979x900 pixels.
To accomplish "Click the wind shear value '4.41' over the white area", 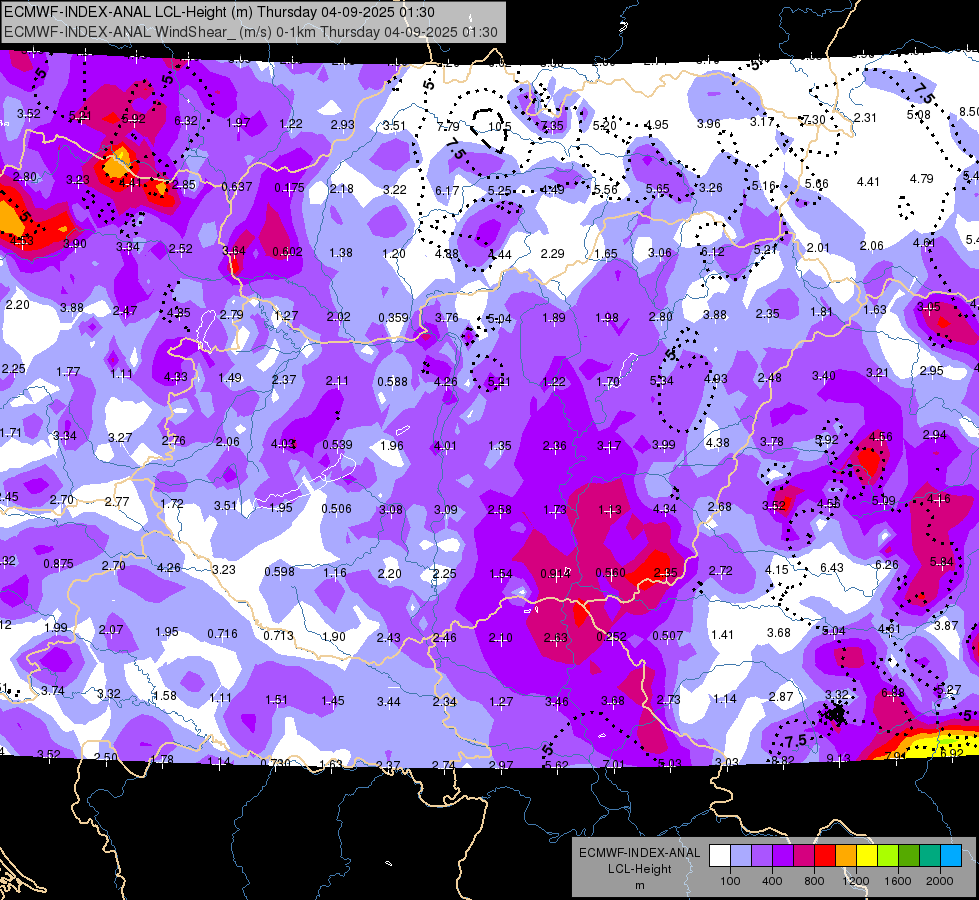I will (868, 182).
